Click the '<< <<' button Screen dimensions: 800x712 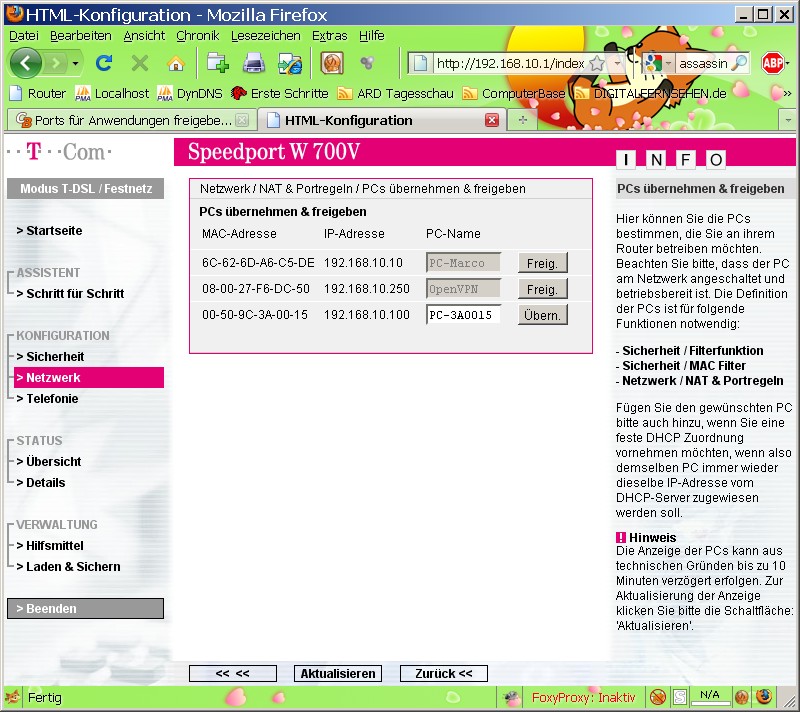[x=233, y=673]
